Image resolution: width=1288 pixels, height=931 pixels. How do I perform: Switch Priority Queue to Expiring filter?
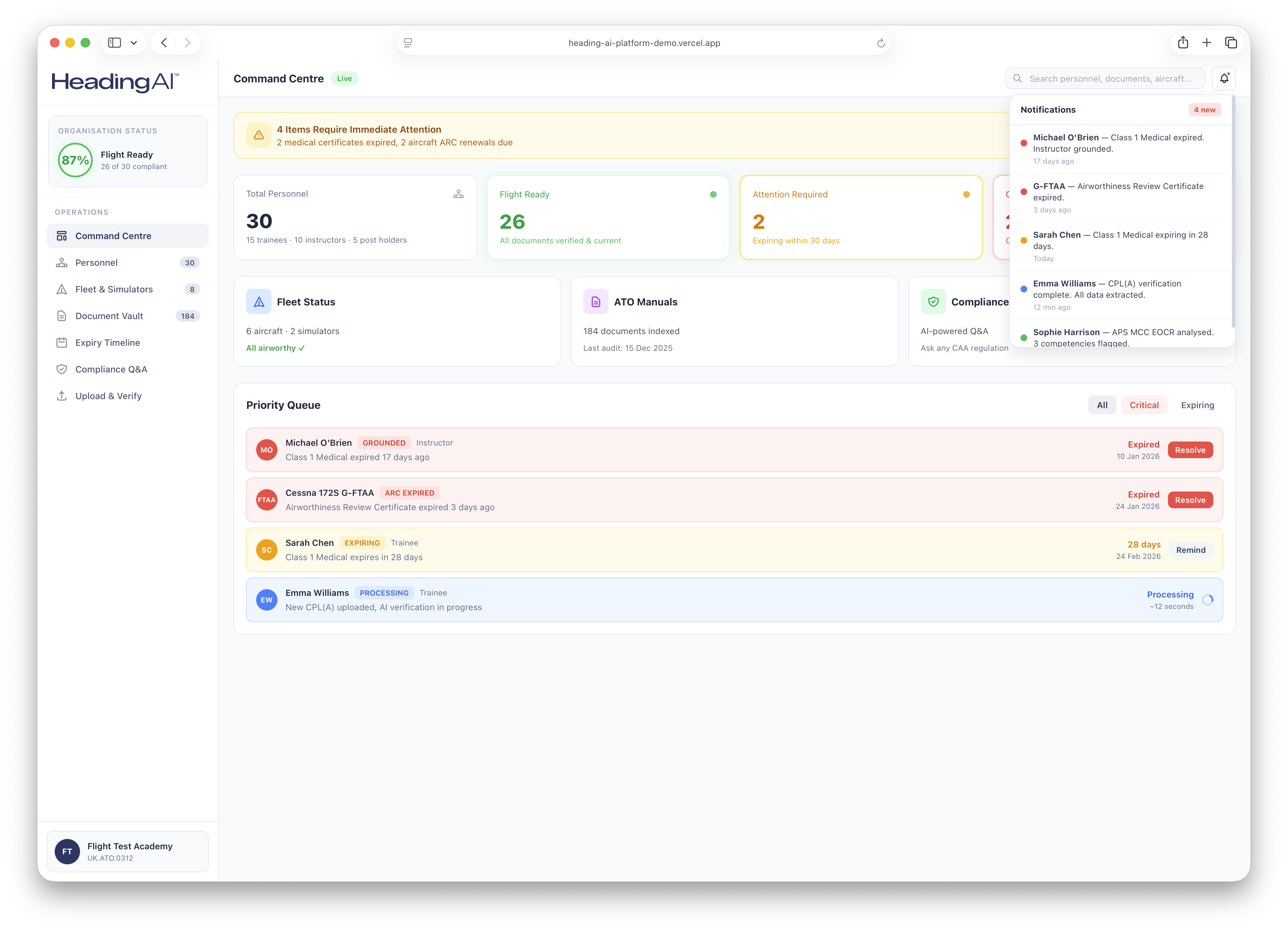[1197, 405]
